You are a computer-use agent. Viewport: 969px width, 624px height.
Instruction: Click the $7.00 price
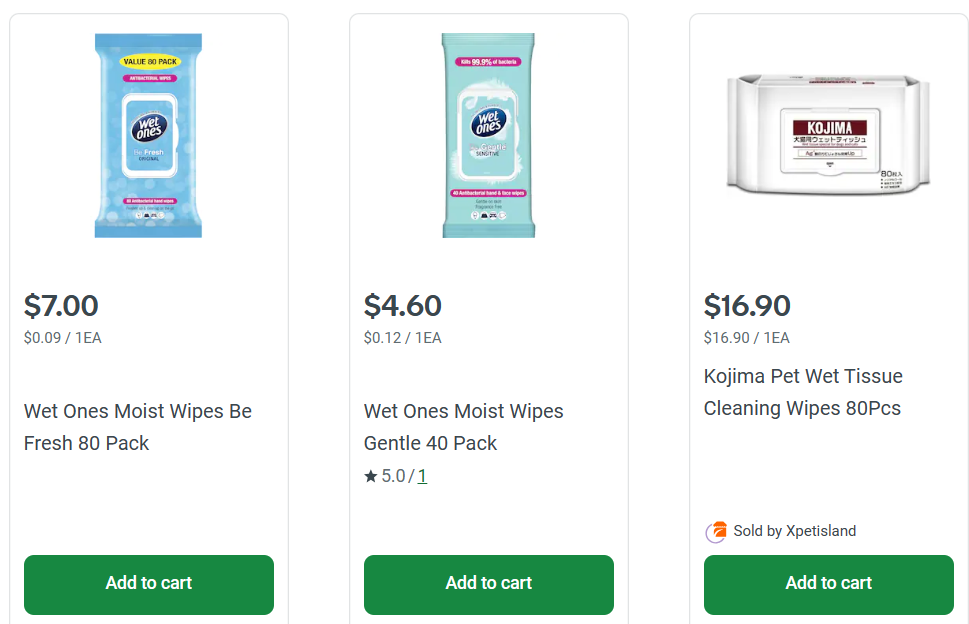point(61,305)
